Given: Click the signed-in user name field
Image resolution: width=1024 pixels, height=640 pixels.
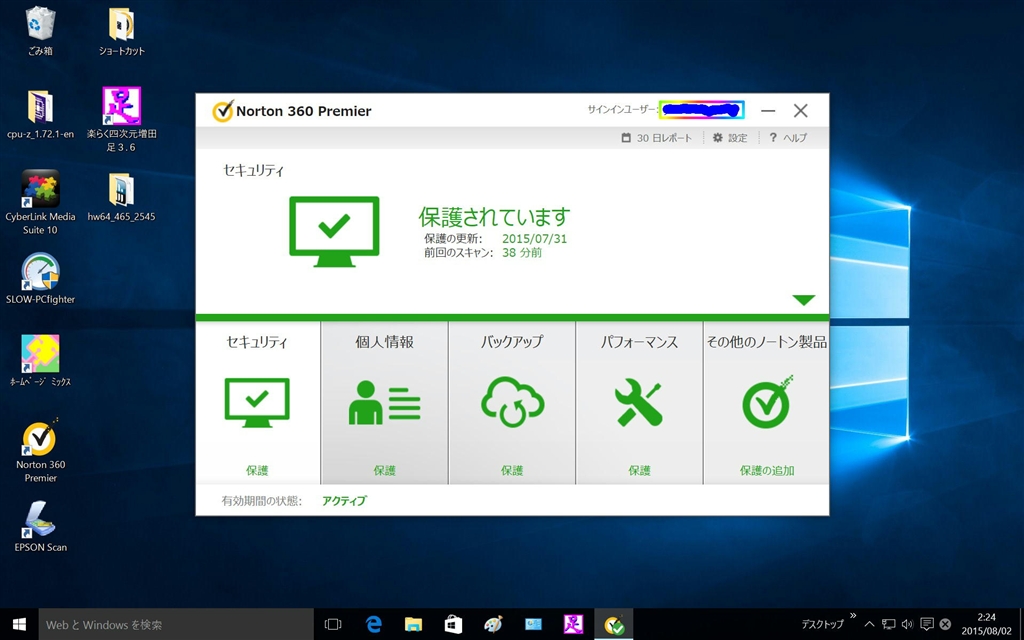Looking at the screenshot, I should (701, 110).
